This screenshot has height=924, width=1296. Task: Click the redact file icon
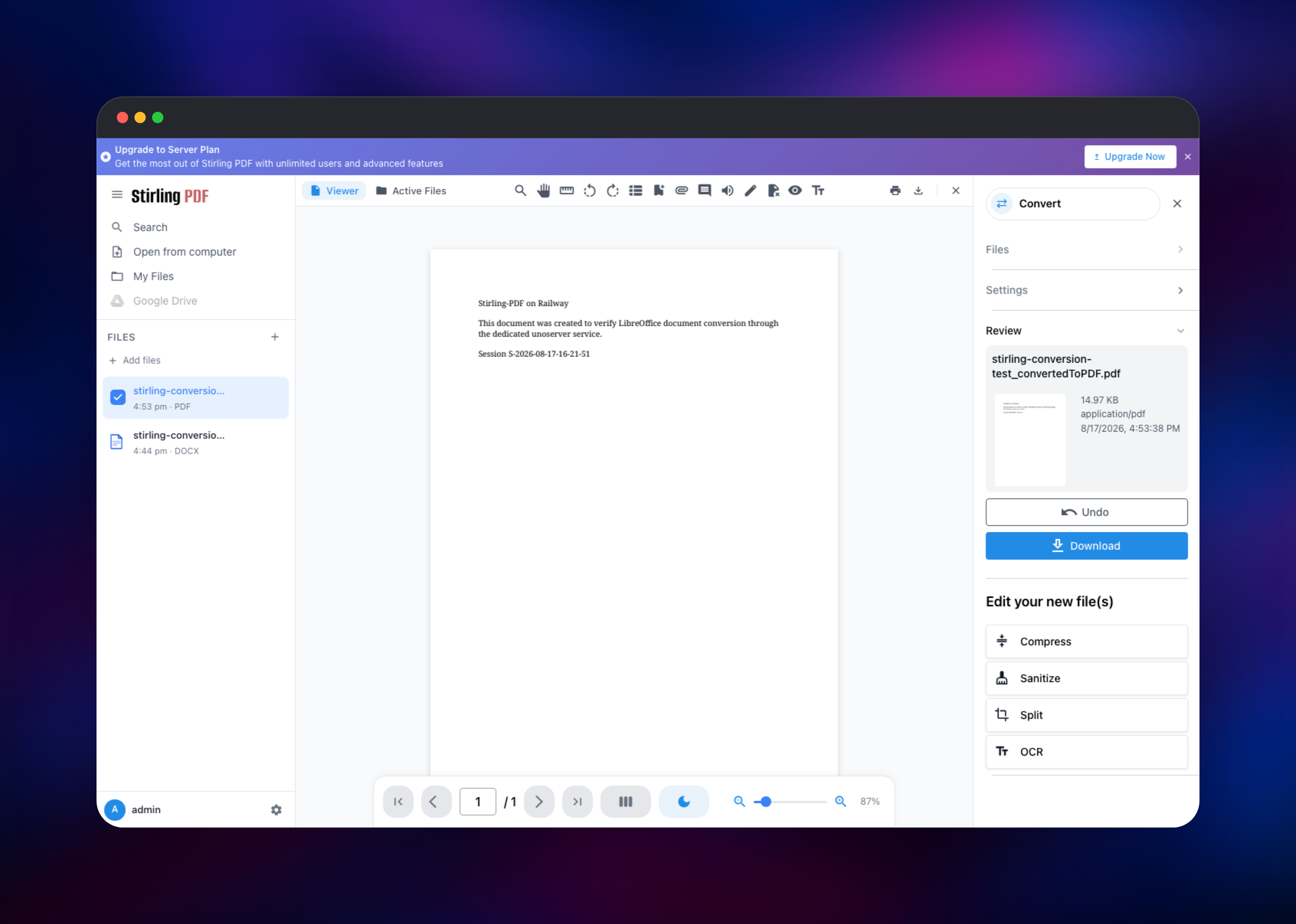tap(773, 191)
